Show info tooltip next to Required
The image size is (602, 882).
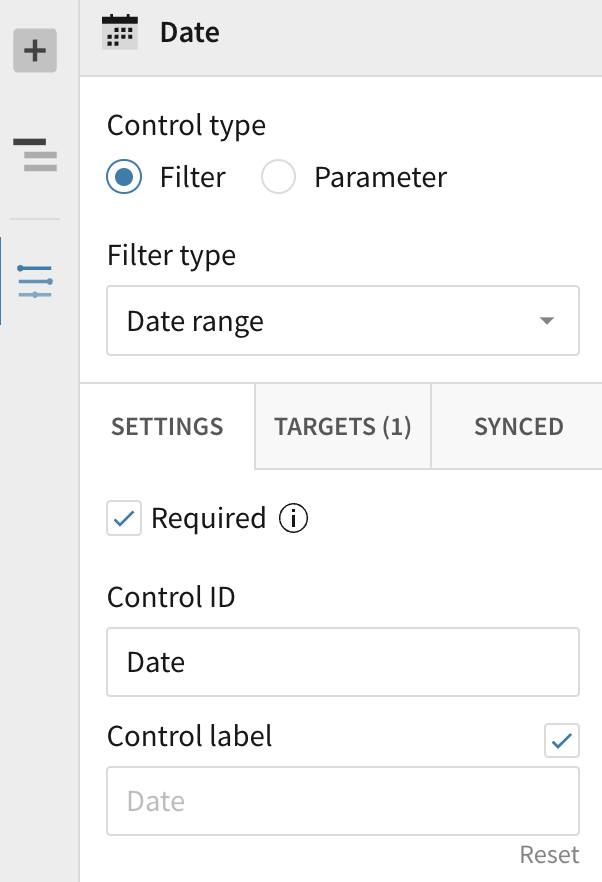(x=294, y=519)
